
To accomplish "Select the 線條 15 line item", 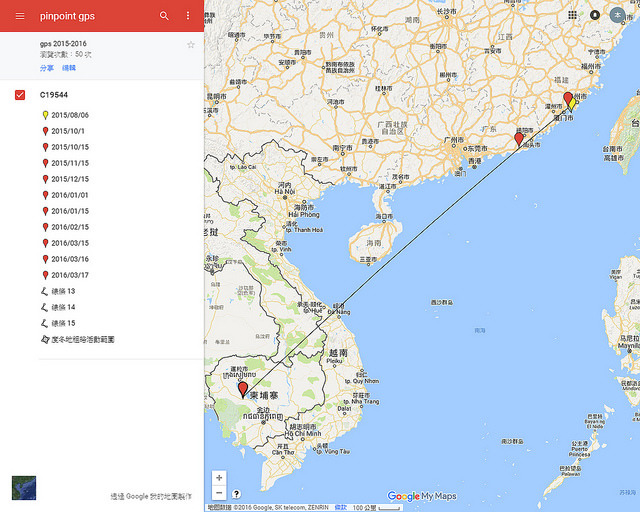I will coord(64,323).
